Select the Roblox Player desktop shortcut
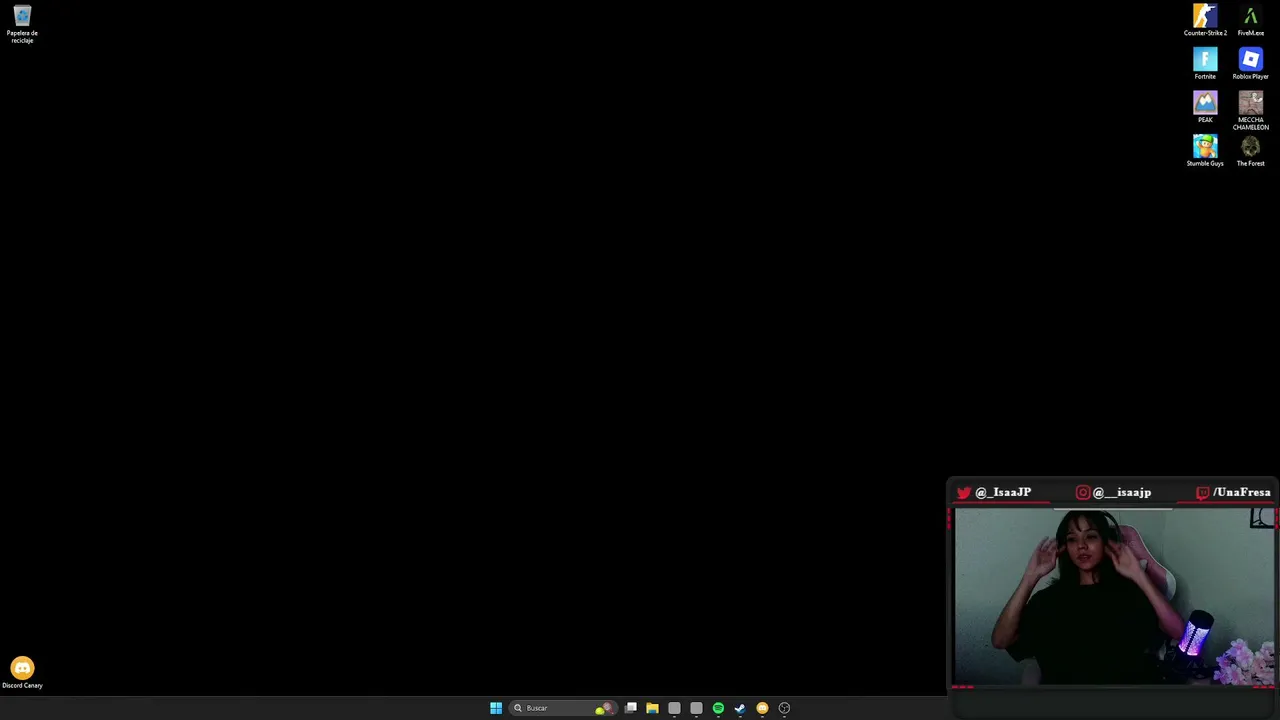The width and height of the screenshot is (1280, 720). coord(1250,64)
